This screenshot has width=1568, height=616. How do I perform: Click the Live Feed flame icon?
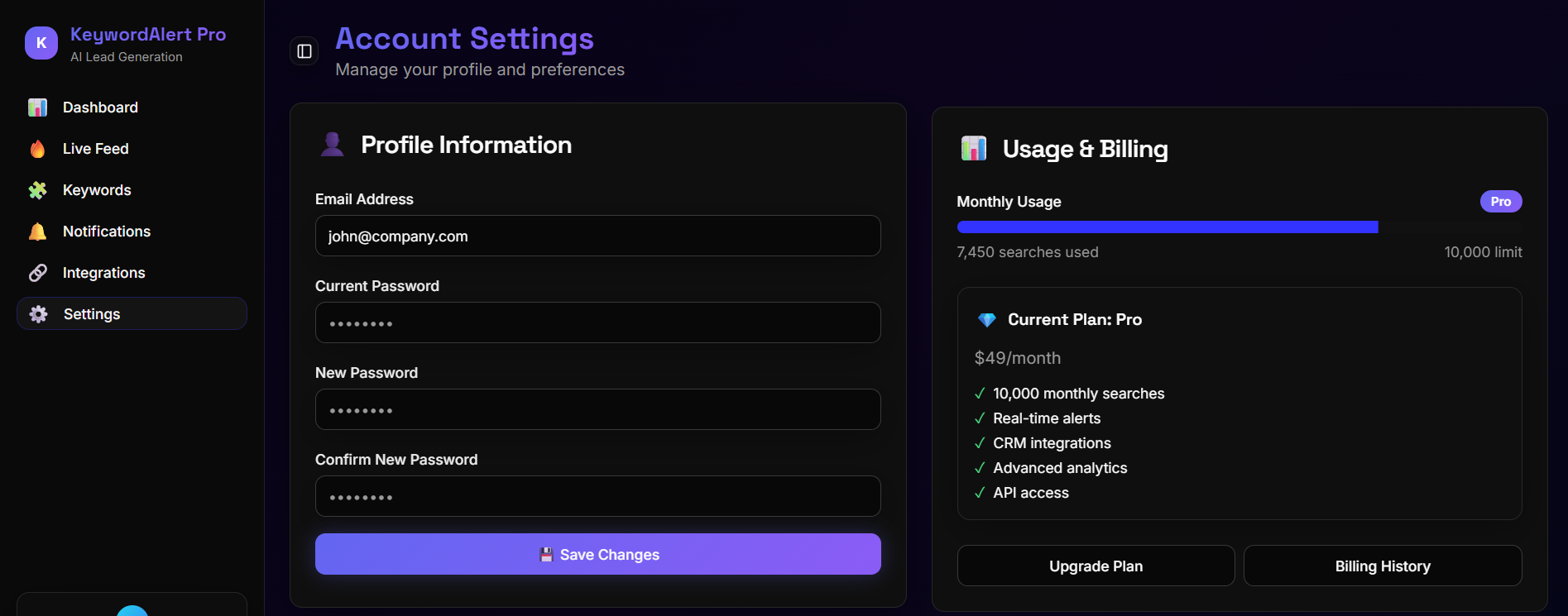tap(38, 149)
